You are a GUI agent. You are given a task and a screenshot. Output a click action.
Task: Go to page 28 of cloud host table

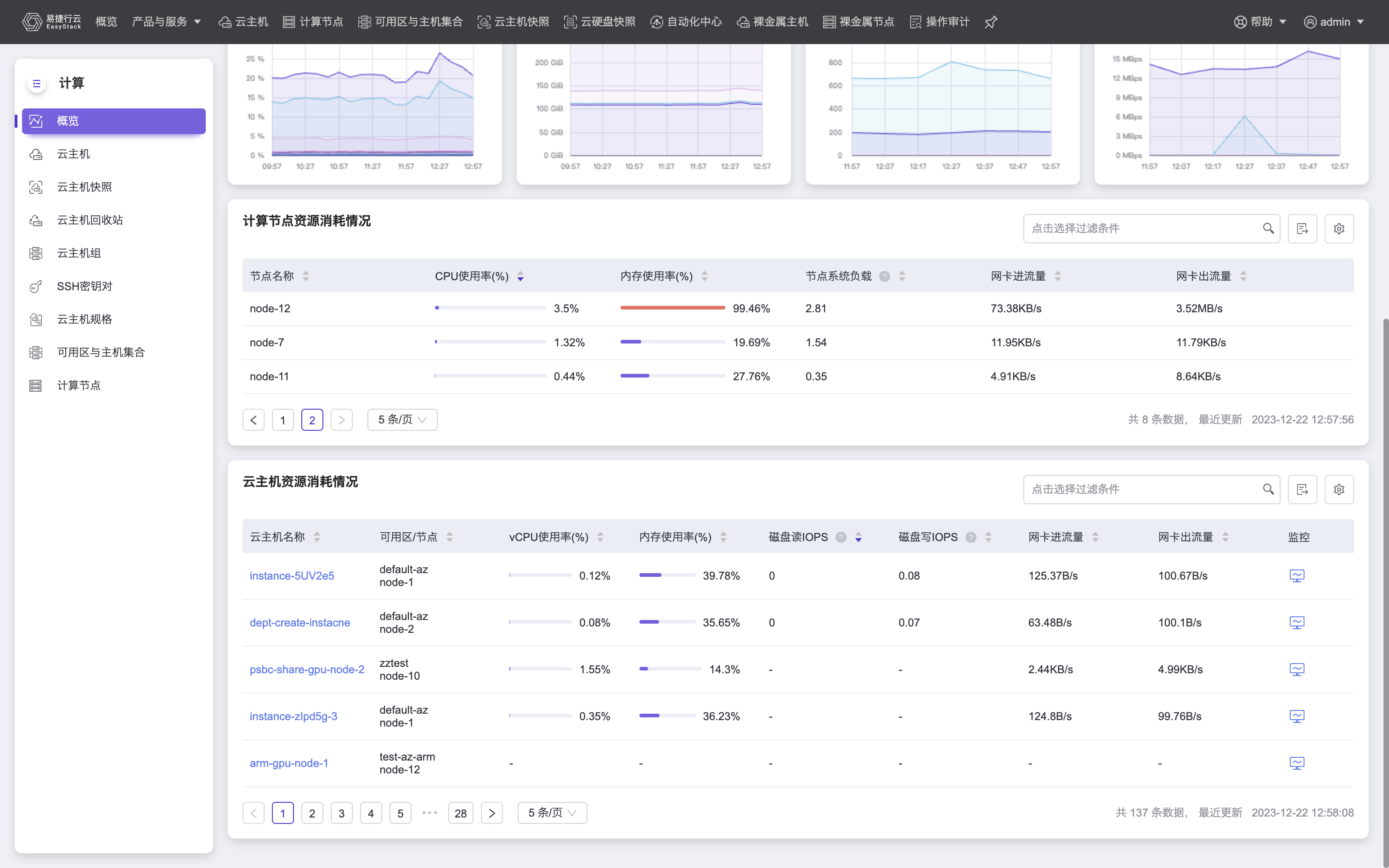click(x=460, y=813)
